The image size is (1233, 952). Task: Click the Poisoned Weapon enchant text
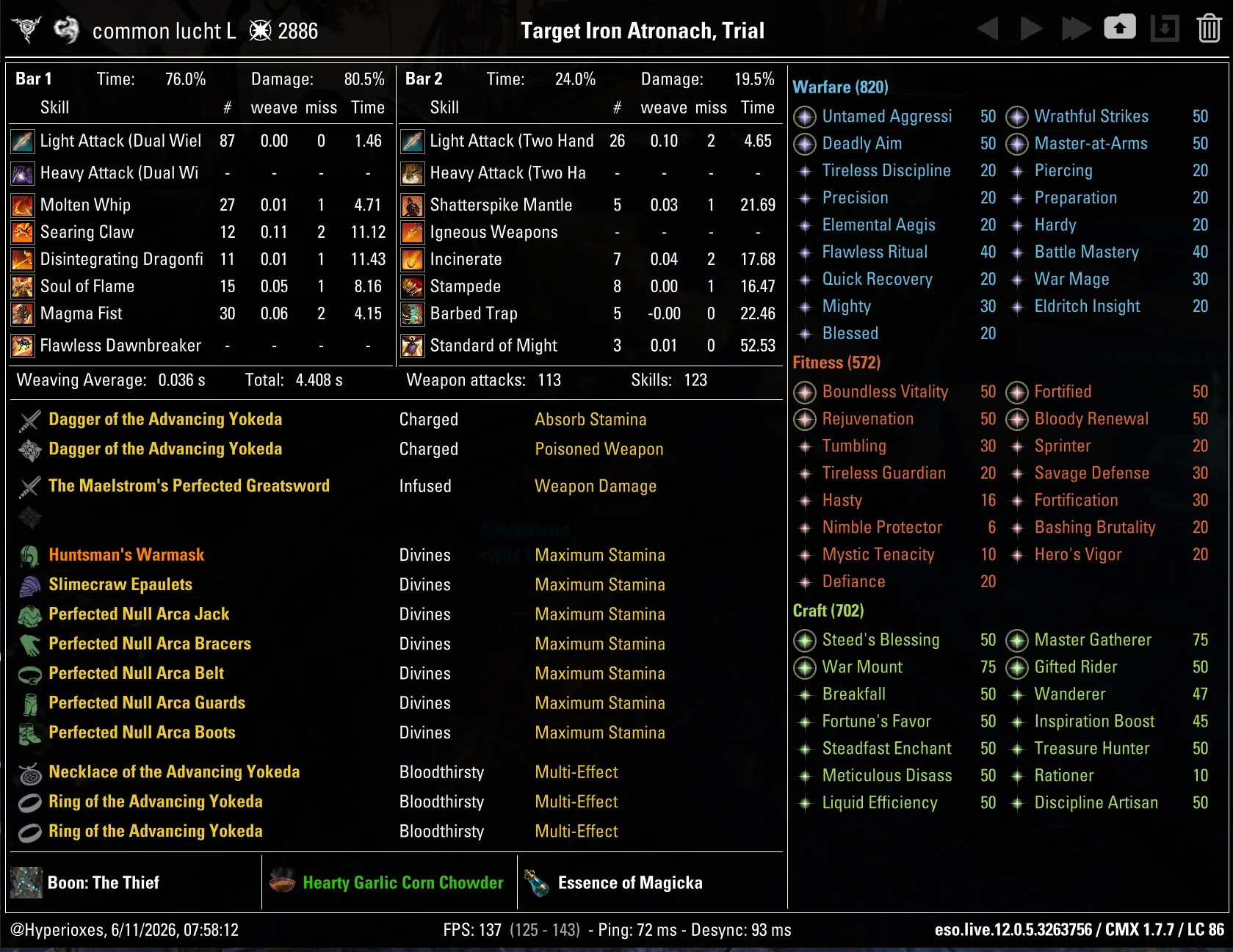pyautogui.click(x=599, y=449)
